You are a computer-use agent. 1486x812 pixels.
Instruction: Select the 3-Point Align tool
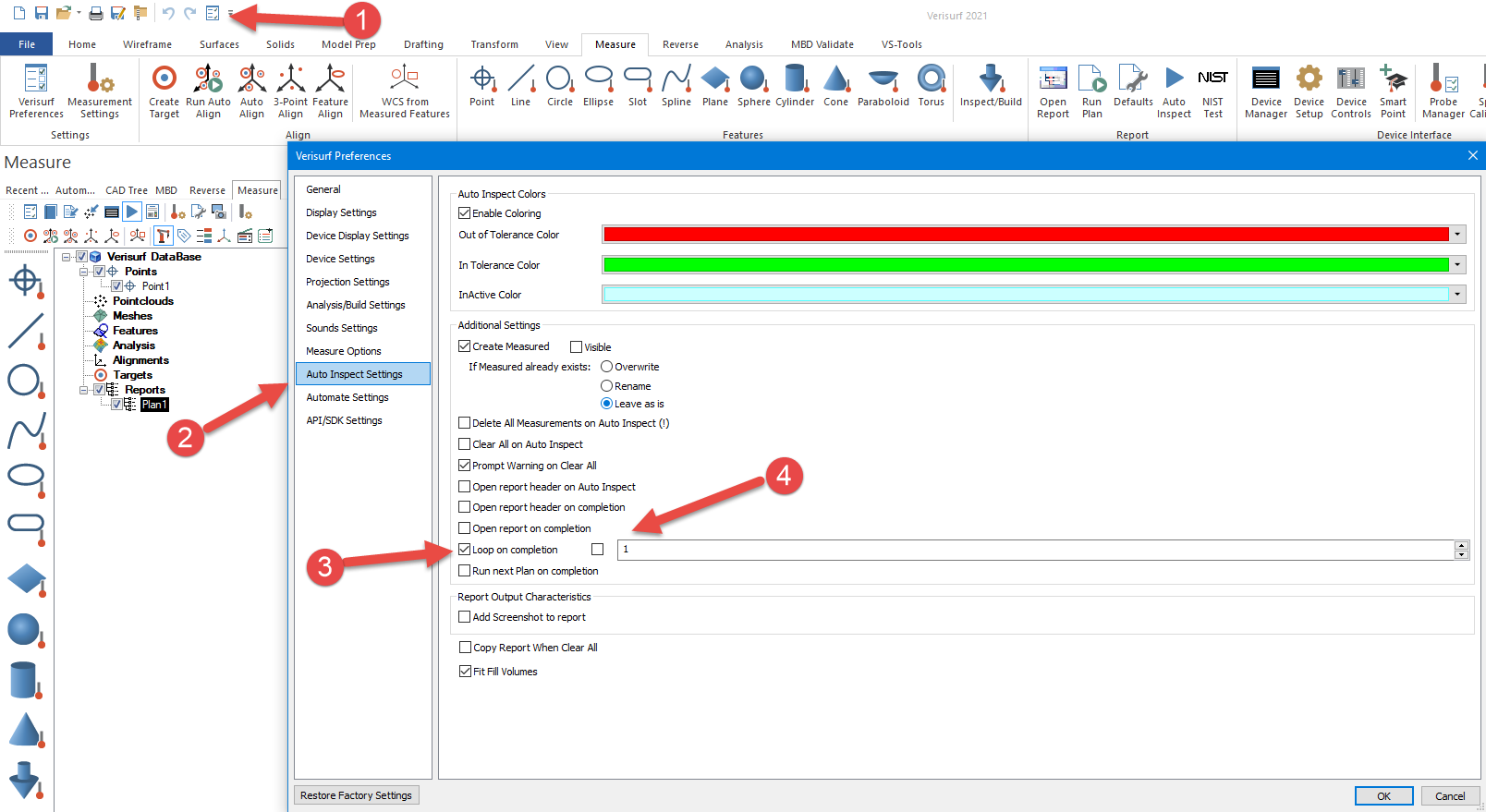[x=290, y=91]
